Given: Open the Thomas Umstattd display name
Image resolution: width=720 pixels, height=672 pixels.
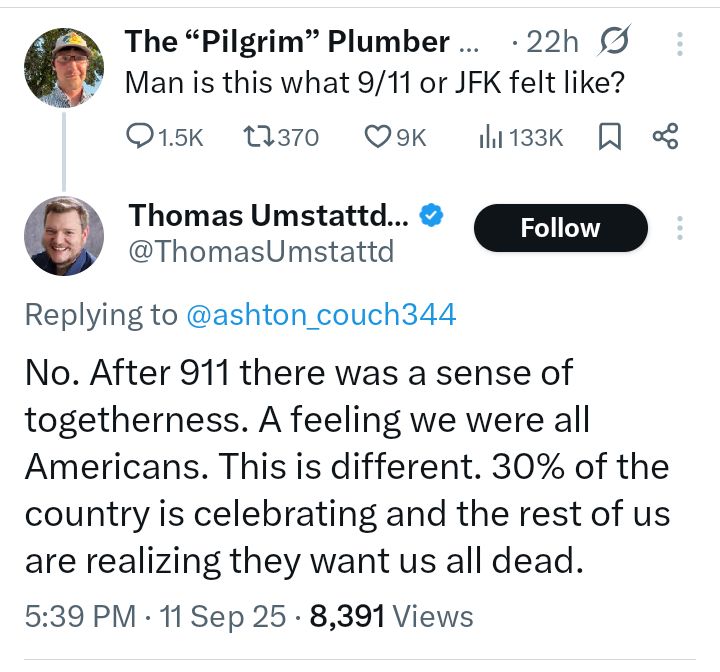Looking at the screenshot, I should 269,215.
